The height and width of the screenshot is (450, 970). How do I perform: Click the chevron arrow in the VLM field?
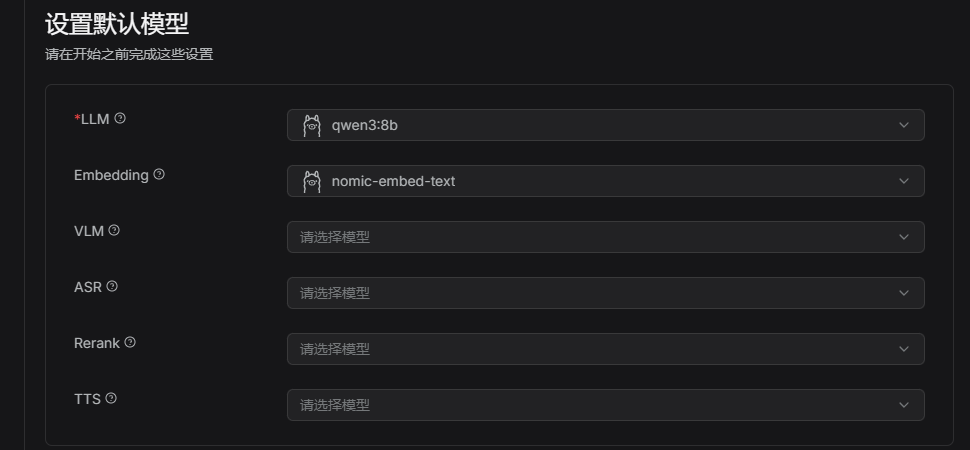pyautogui.click(x=904, y=237)
